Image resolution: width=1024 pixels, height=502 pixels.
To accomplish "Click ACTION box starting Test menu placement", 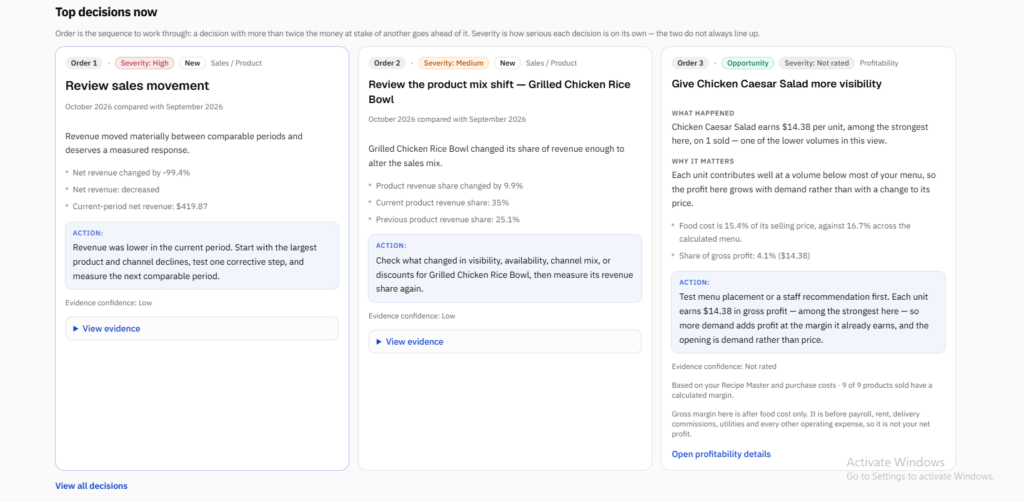I will coord(808,312).
